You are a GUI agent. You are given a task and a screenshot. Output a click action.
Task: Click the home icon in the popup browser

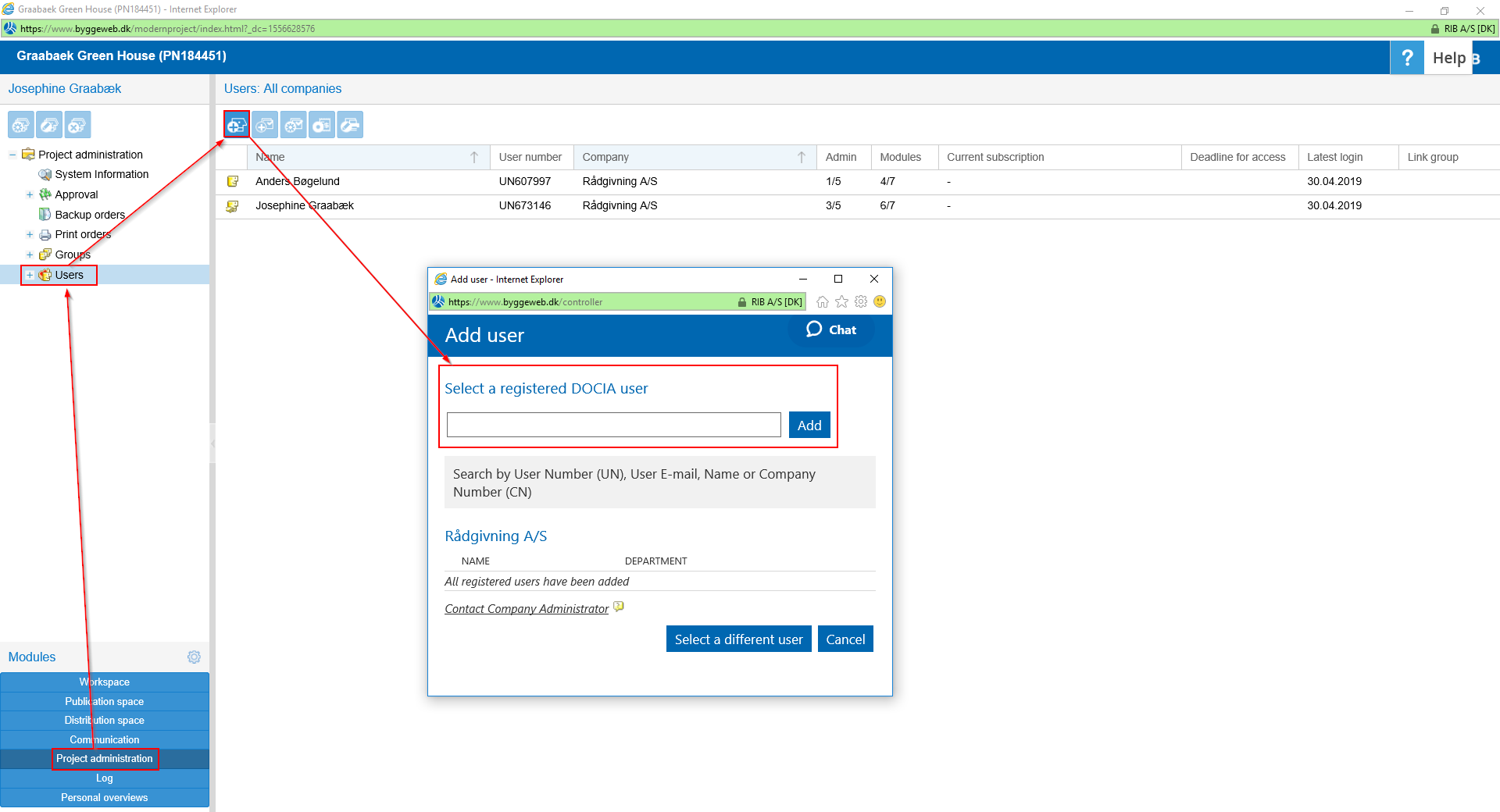tap(823, 302)
